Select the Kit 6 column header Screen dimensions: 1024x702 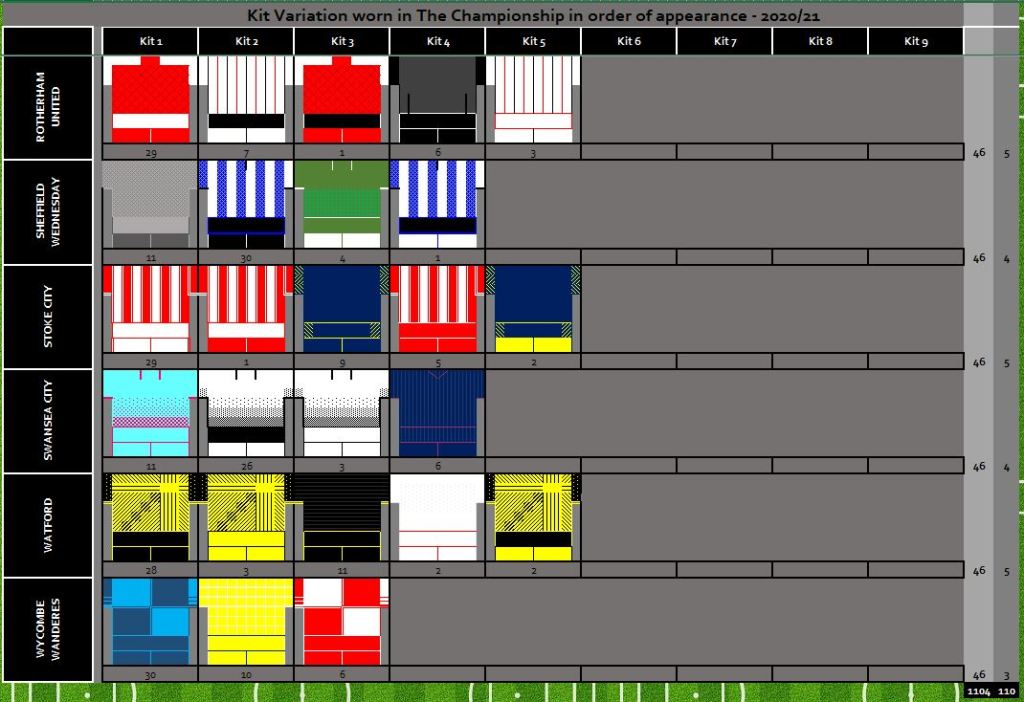628,41
